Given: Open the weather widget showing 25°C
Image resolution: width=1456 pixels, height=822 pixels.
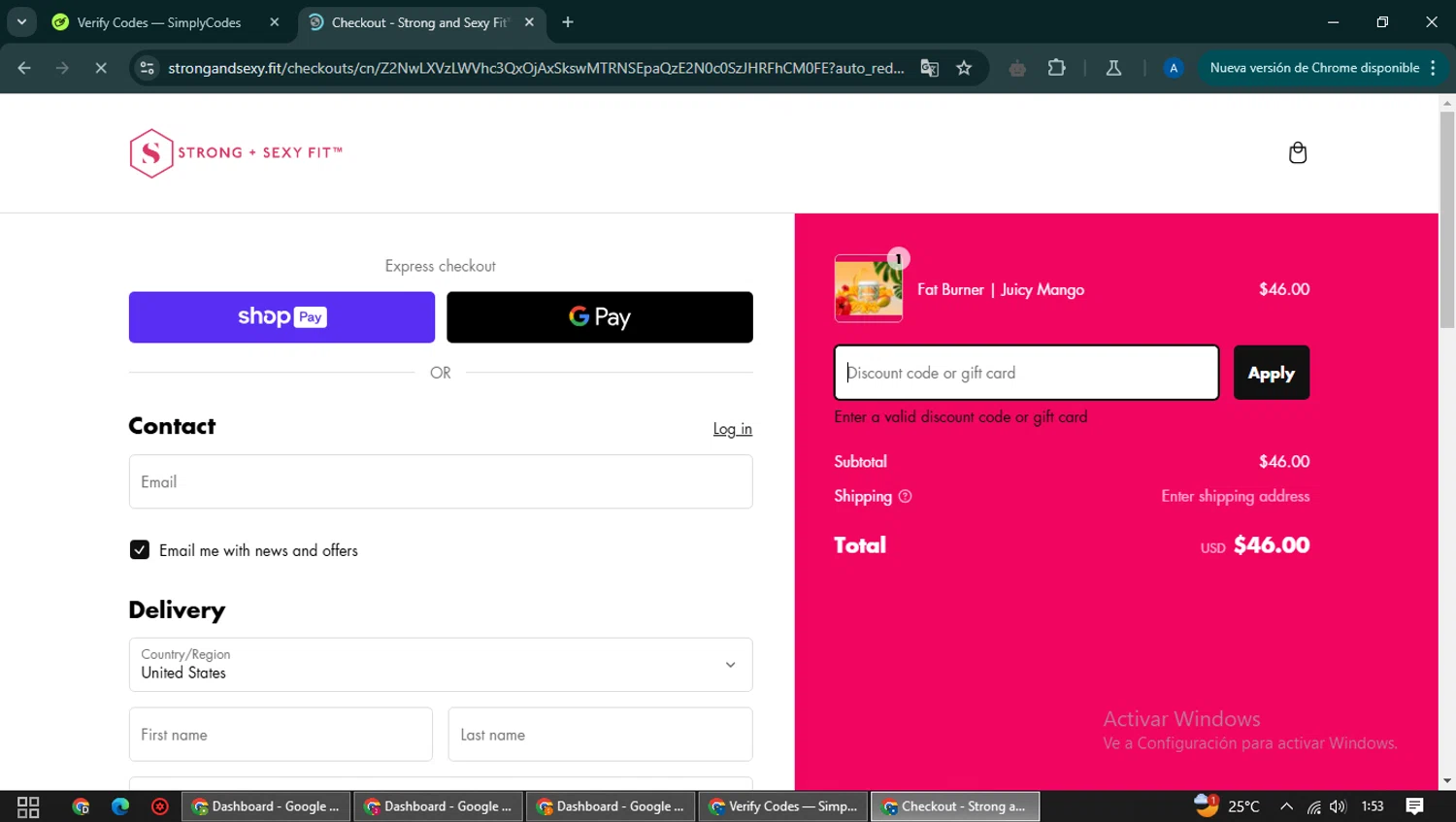Looking at the screenshot, I should 1227,806.
